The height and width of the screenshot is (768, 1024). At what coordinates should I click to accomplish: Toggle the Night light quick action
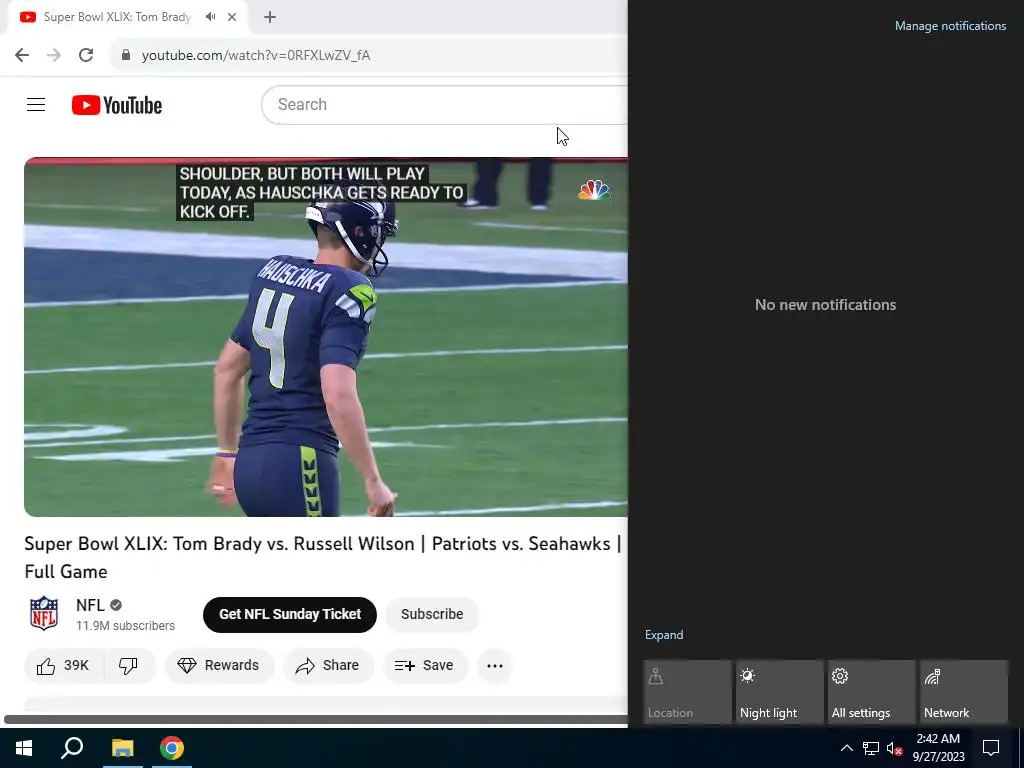[779, 692]
